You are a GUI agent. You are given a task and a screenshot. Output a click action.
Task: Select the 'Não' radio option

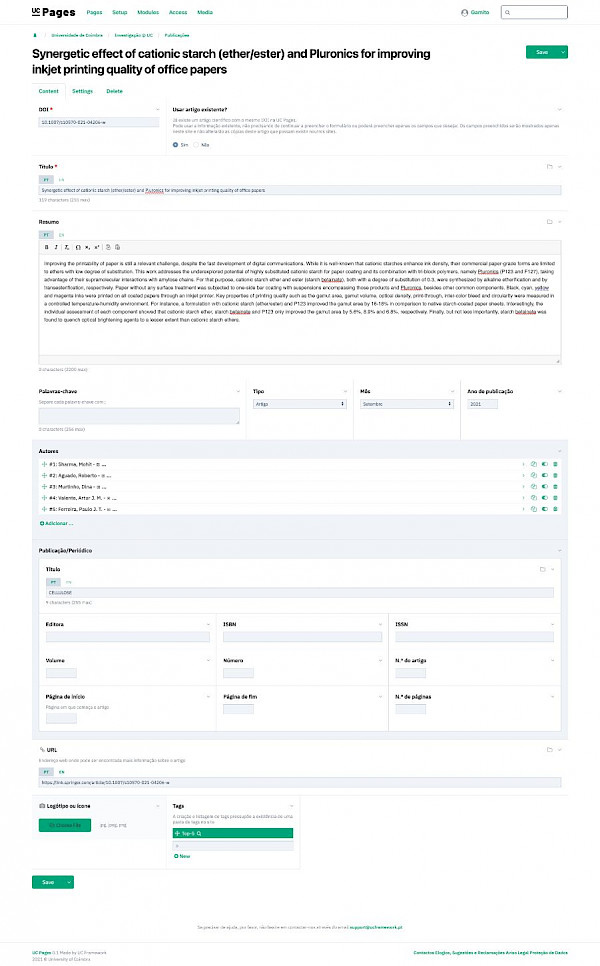click(197, 144)
